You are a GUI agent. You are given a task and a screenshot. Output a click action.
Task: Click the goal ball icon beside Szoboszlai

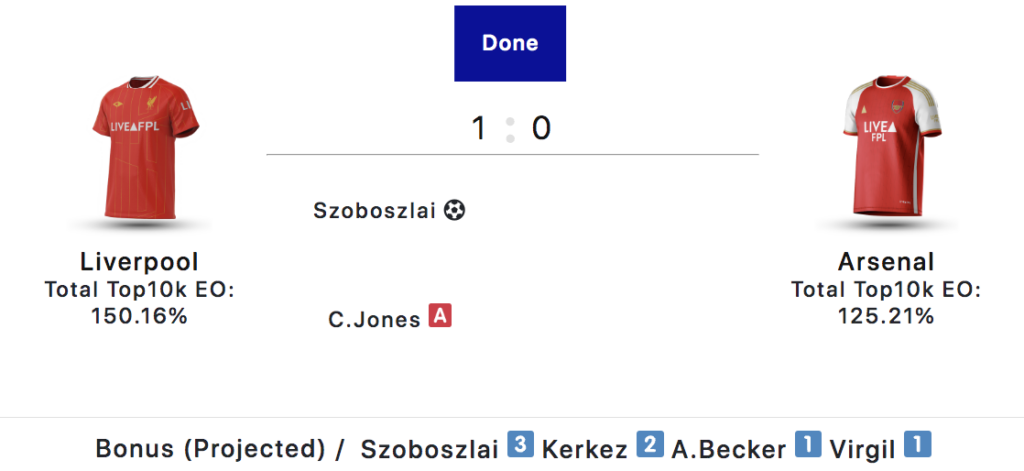click(x=455, y=211)
